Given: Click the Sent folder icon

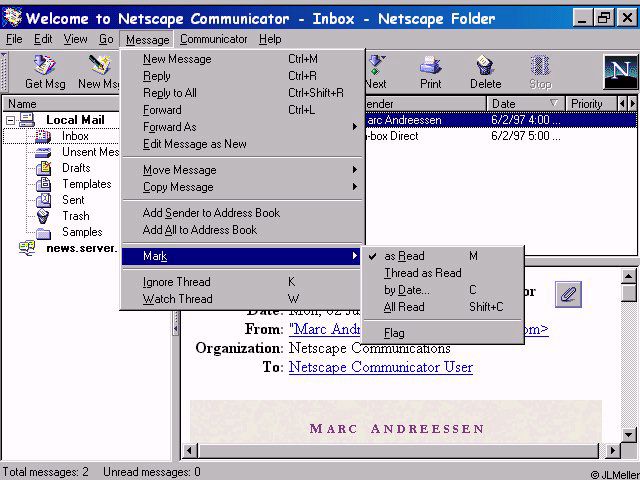Looking at the screenshot, I should pos(43,200).
